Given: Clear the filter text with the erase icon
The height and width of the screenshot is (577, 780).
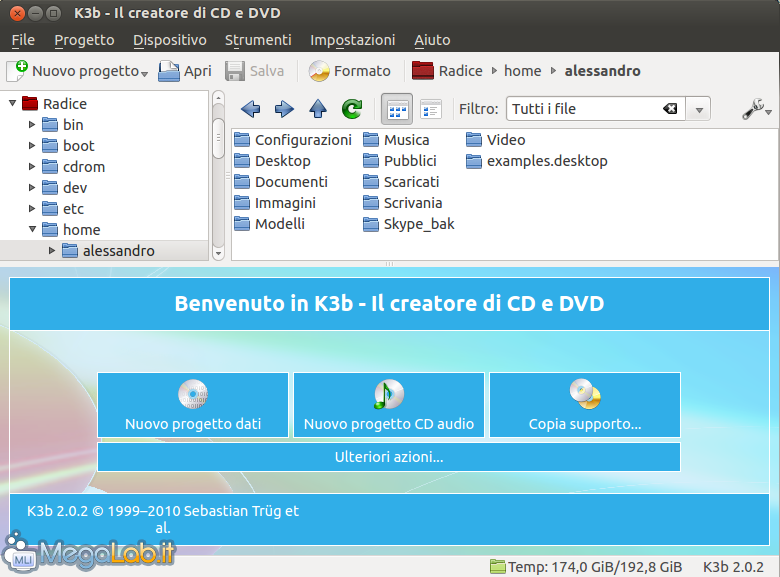Looking at the screenshot, I should click(670, 108).
